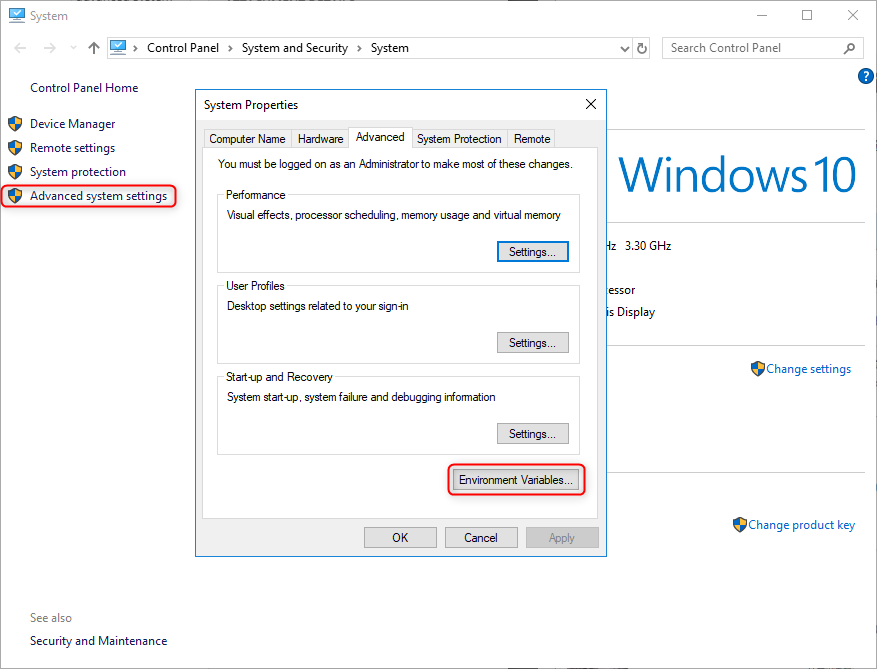Open Performance Settings button
This screenshot has width=877, height=669.
click(x=532, y=252)
